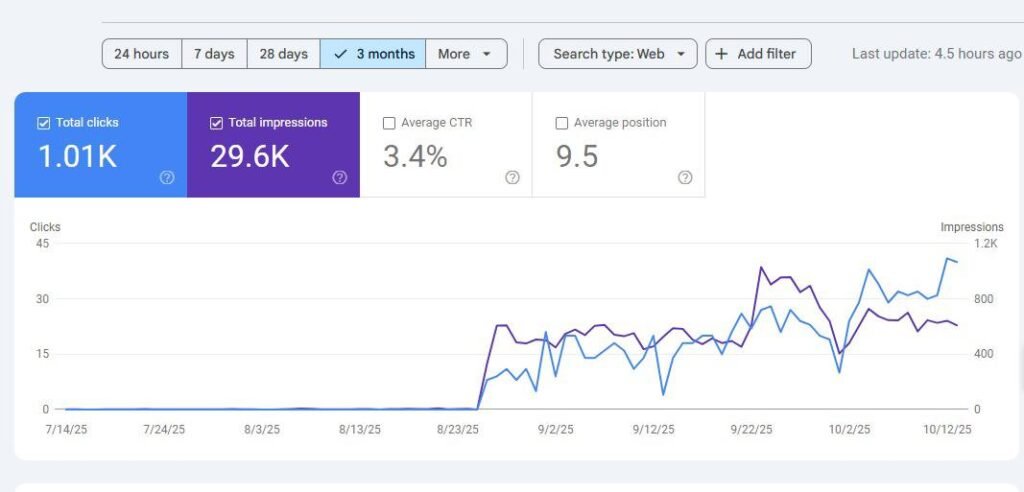
Task: Click the 9/22/25 impressions peak on chart
Action: [761, 268]
